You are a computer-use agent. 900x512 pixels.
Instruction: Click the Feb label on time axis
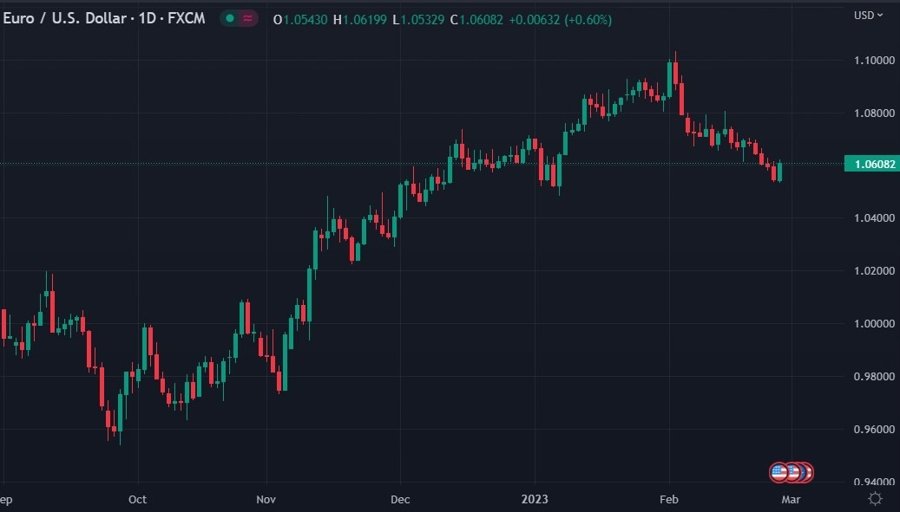[669, 498]
